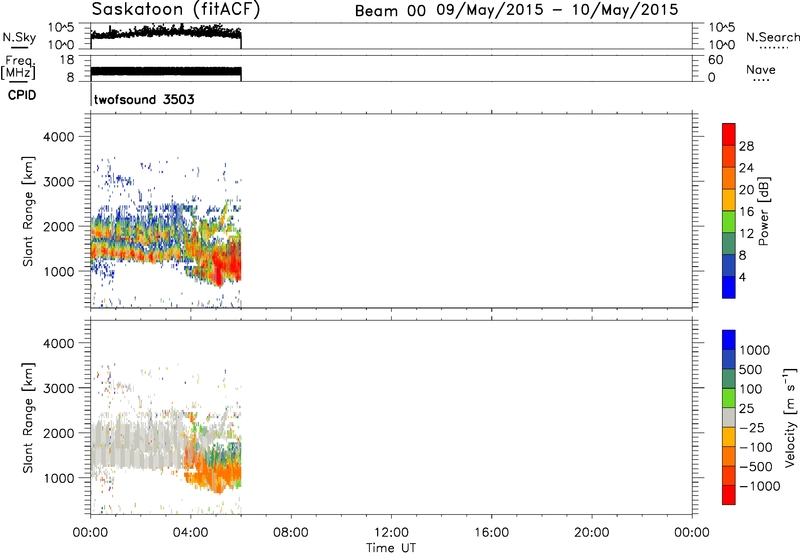Click the 'Beam 00' label in header
Viewport: 800px width, 554px height.
[x=390, y=11]
